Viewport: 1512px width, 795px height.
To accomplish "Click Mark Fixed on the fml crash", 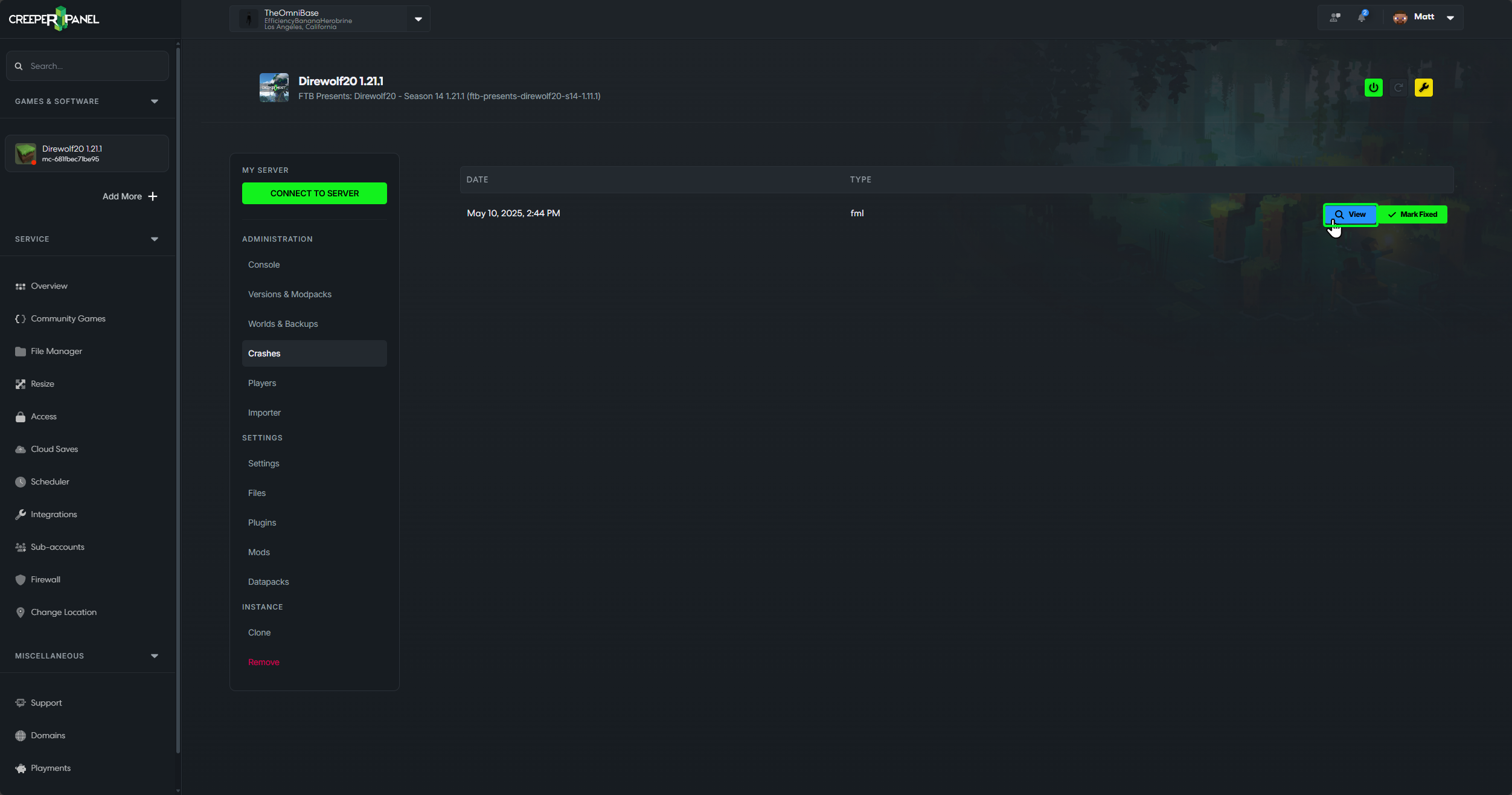I will point(1413,214).
